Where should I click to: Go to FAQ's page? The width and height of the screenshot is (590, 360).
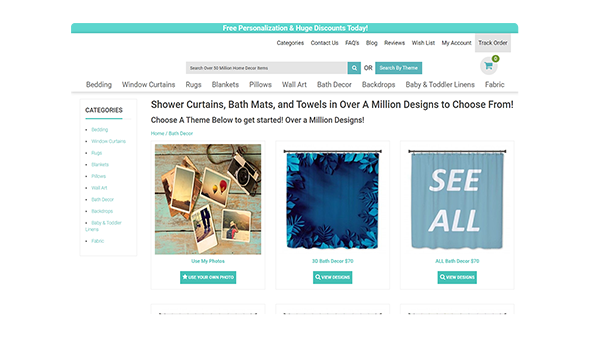click(x=352, y=43)
